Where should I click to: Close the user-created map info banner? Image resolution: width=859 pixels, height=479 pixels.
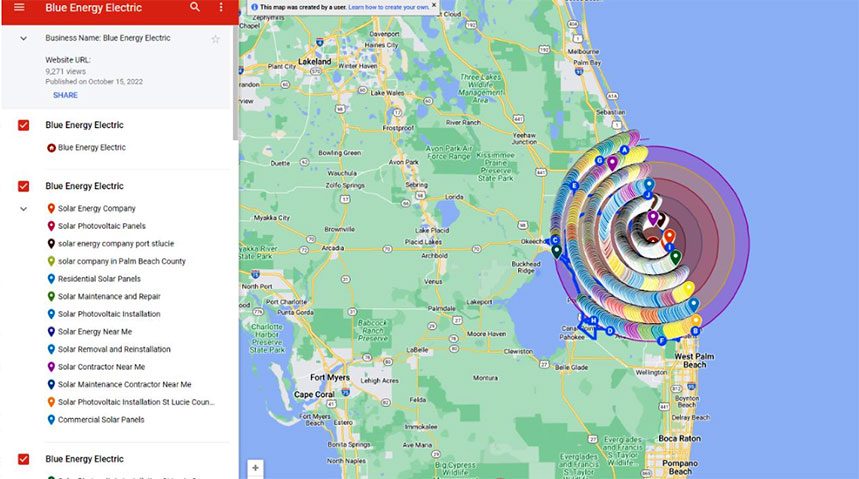[434, 5]
